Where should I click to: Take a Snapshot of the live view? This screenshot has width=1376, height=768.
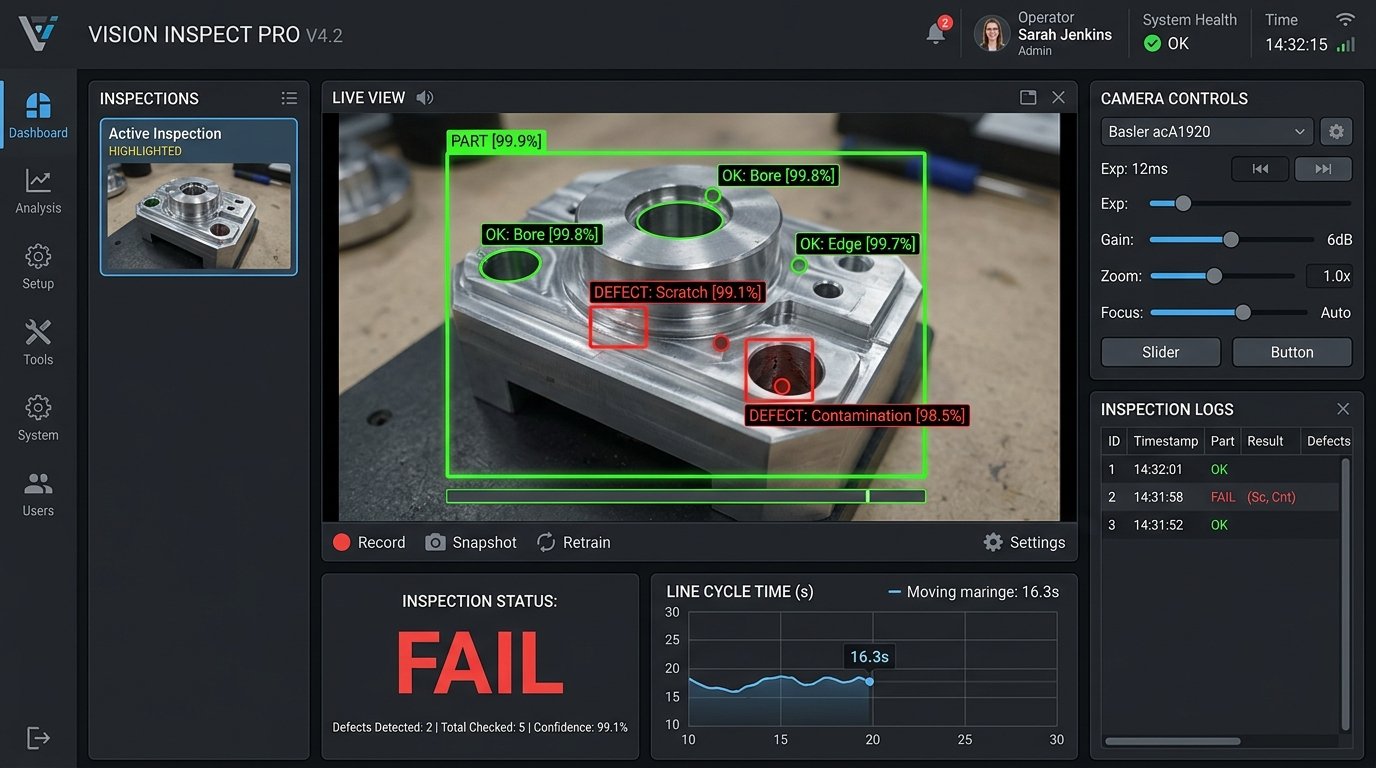click(471, 542)
